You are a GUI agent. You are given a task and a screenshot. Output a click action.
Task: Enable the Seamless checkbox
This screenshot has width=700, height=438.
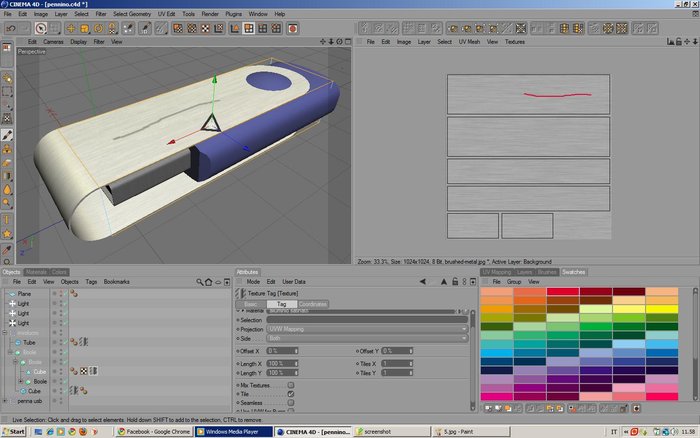[x=291, y=403]
